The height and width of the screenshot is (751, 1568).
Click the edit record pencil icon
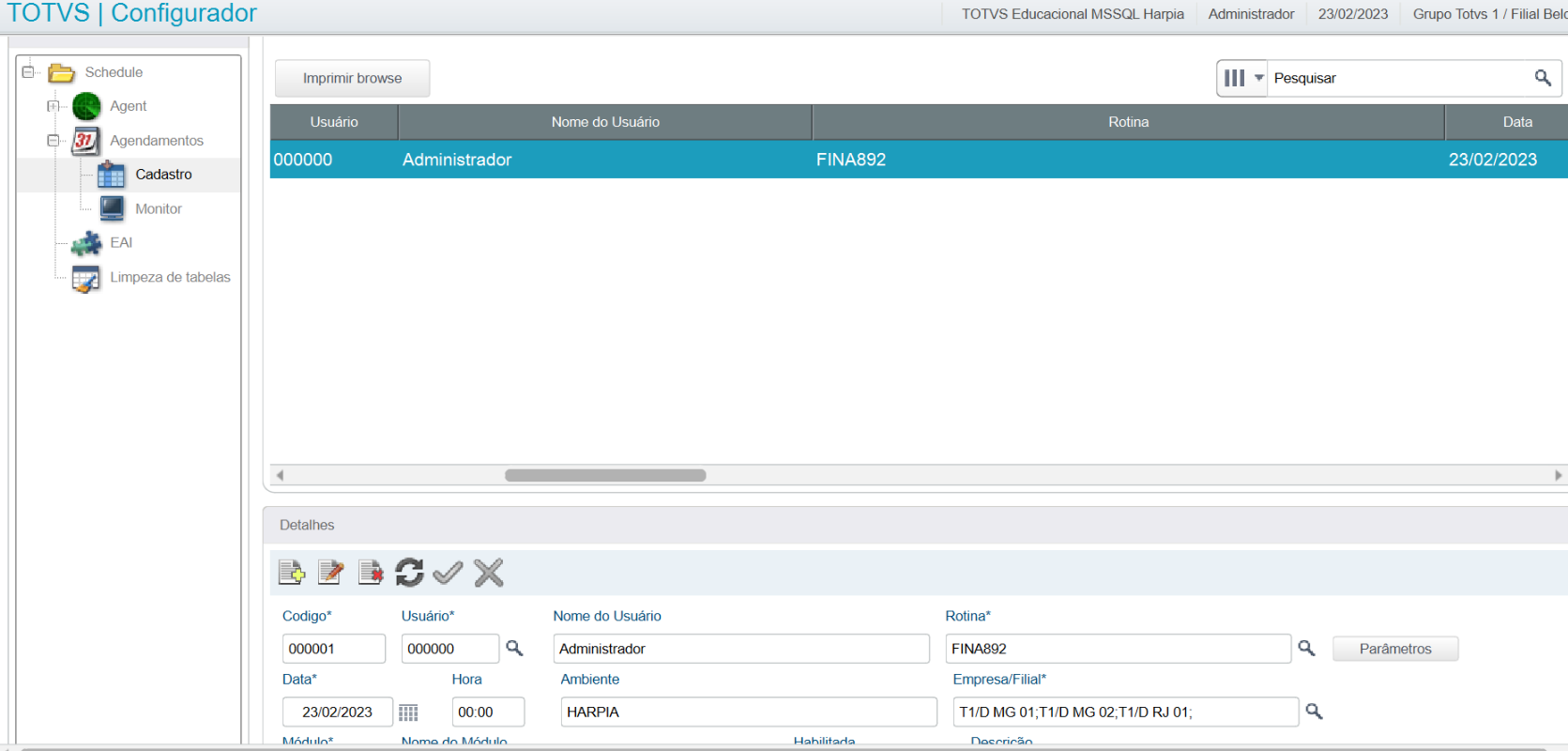(x=331, y=572)
